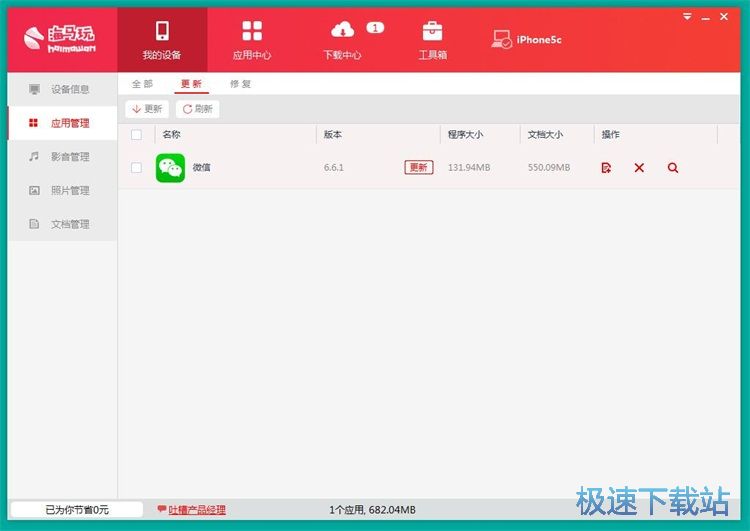Click the 刷新 toolbar button

198,109
